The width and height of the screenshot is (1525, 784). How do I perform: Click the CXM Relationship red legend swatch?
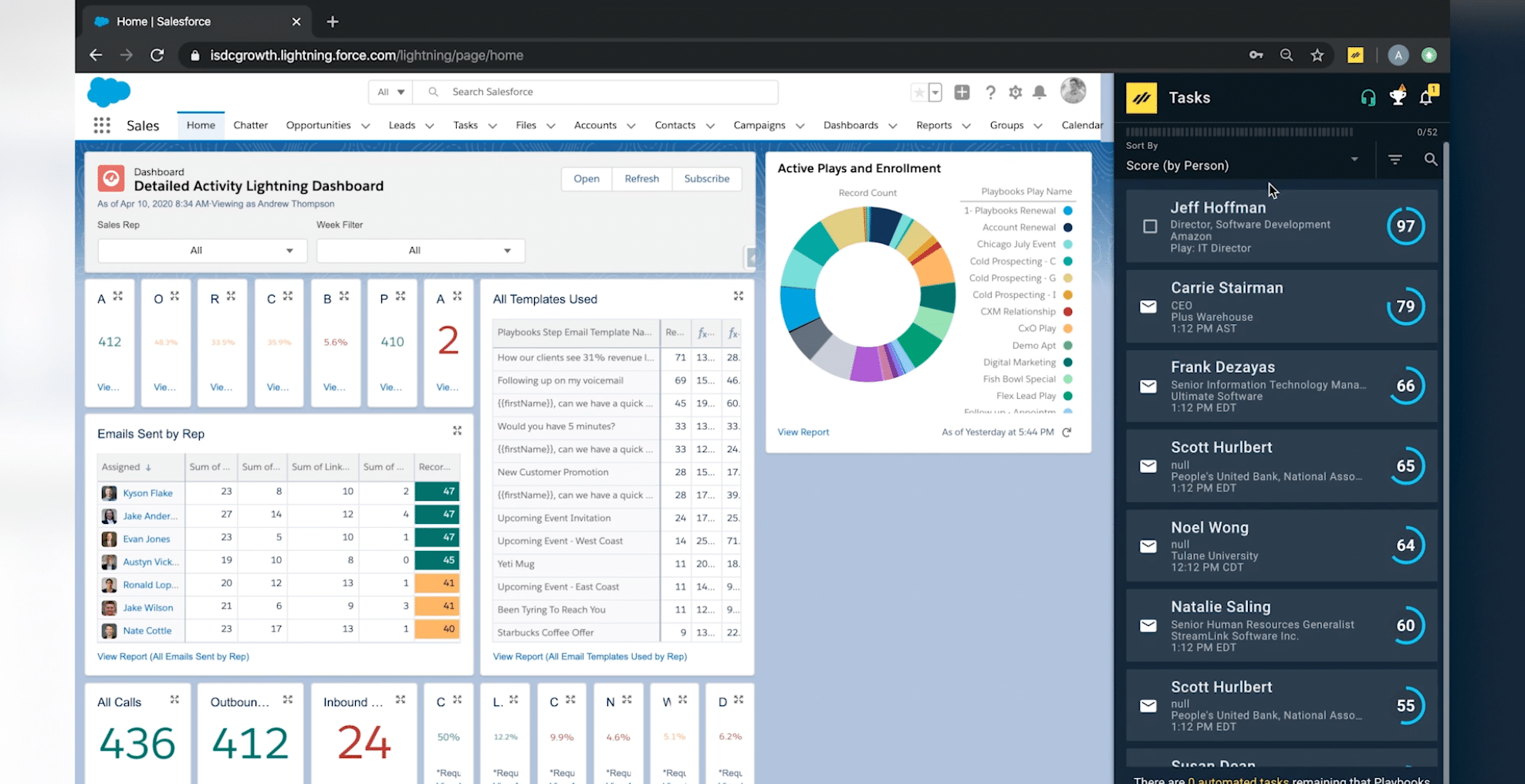(x=1068, y=312)
